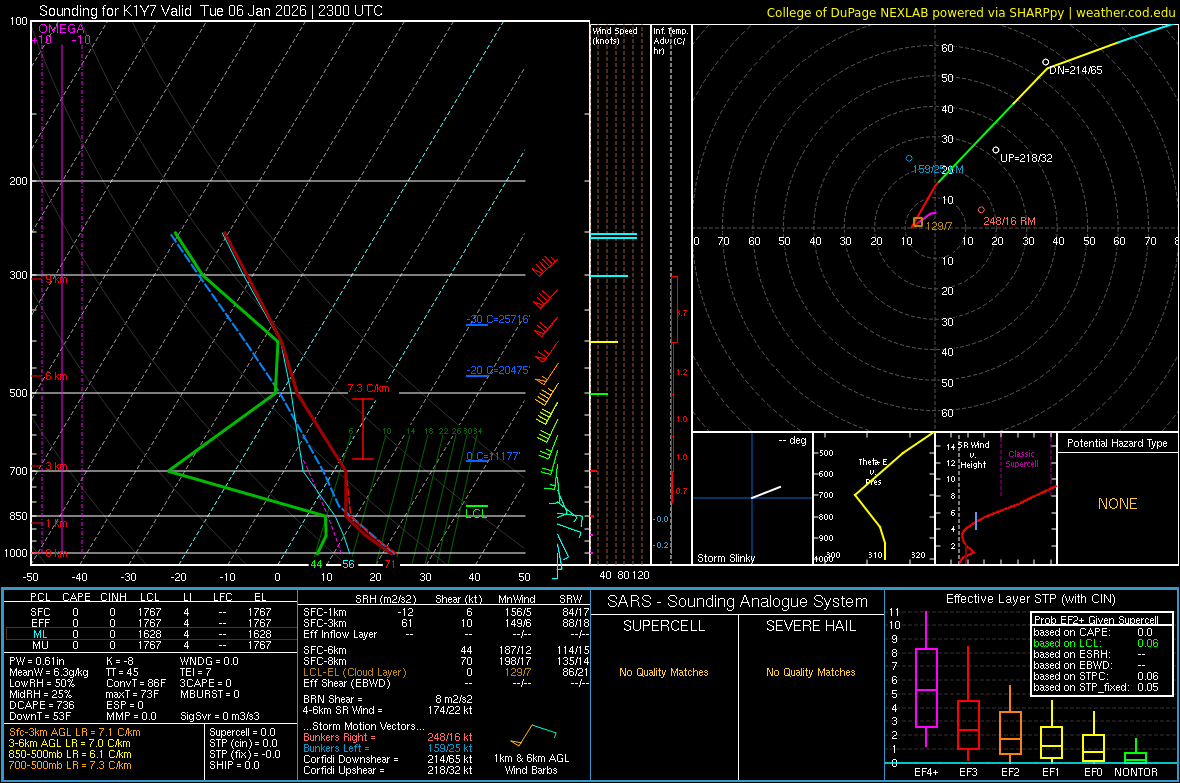Click the 248/16 RM label
This screenshot has width=1180, height=783.
tap(1009, 221)
